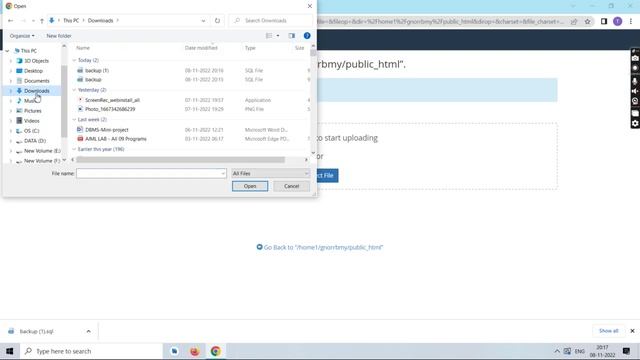Select Videos in the navigation tree
The width and height of the screenshot is (640, 360).
[31, 121]
